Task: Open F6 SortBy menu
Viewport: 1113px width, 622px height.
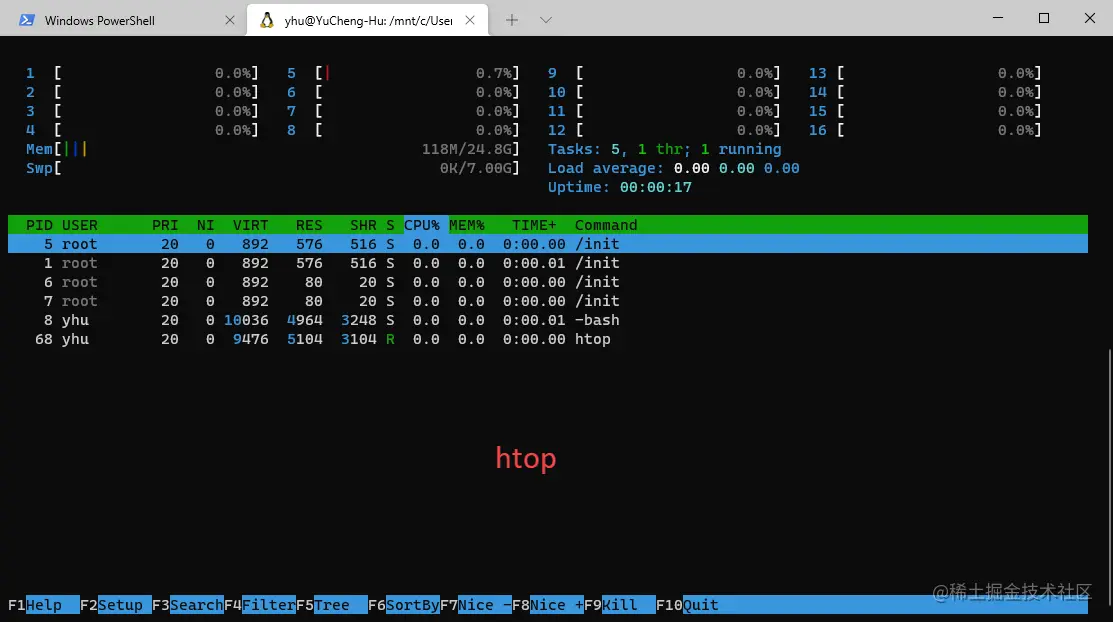Action: coord(404,605)
